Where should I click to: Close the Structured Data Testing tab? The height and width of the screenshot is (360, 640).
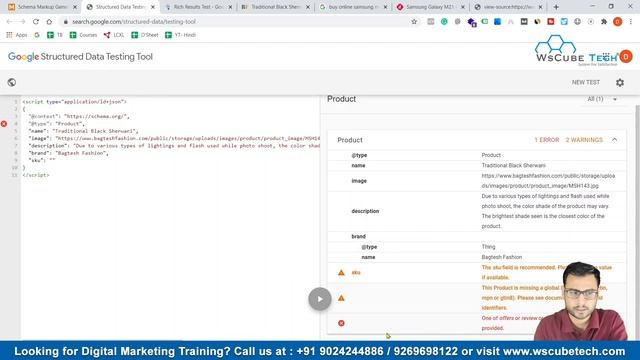153,7
